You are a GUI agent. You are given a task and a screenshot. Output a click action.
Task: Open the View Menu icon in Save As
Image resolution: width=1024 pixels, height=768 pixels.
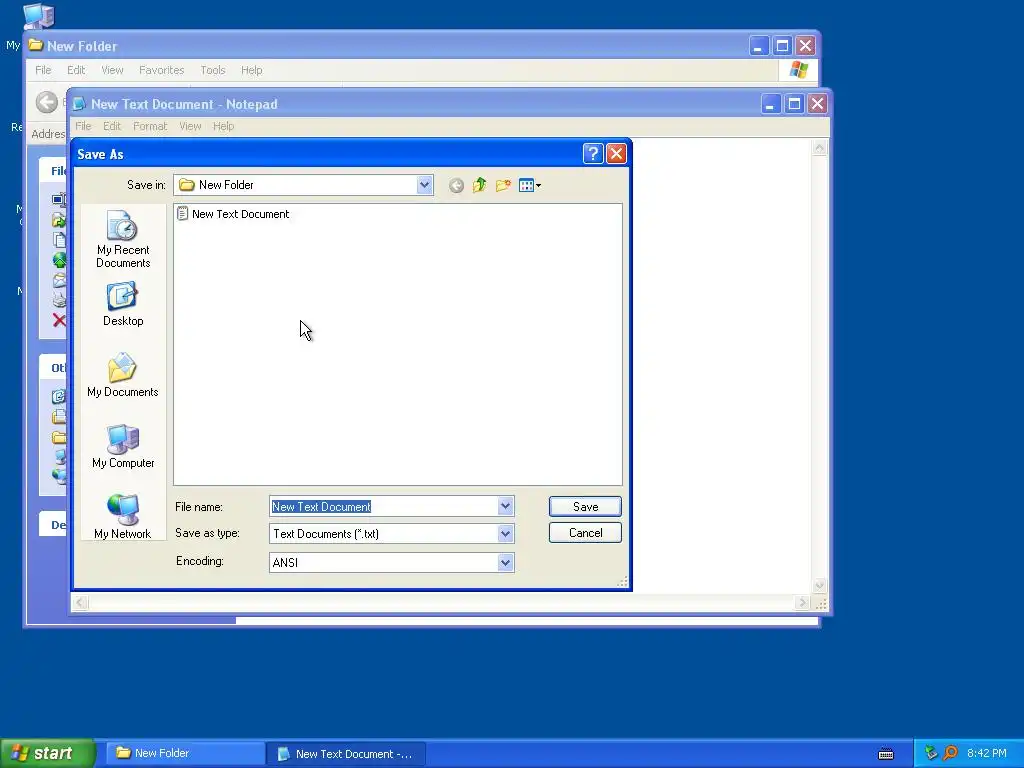529,185
